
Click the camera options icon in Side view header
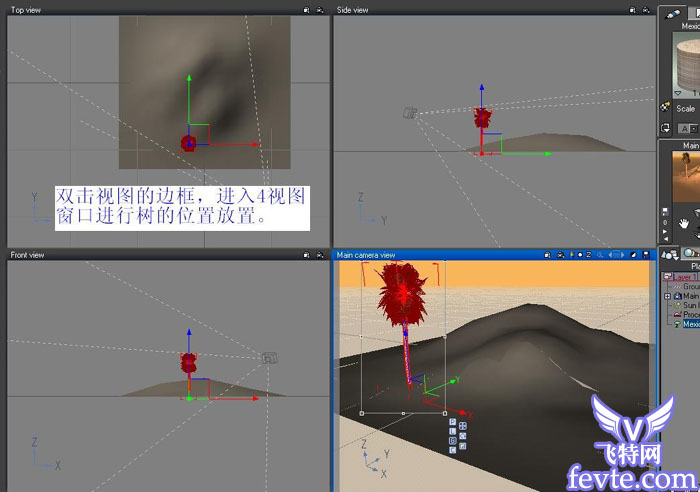646,10
